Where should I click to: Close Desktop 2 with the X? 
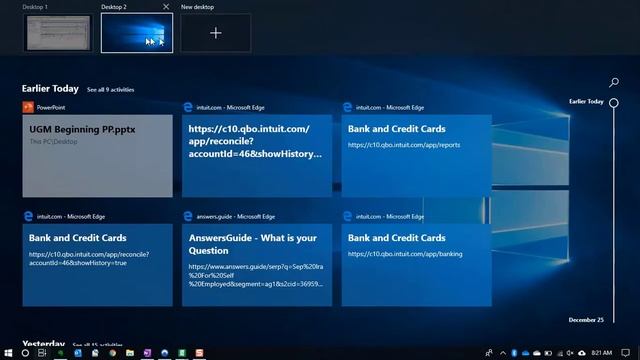coord(166,7)
